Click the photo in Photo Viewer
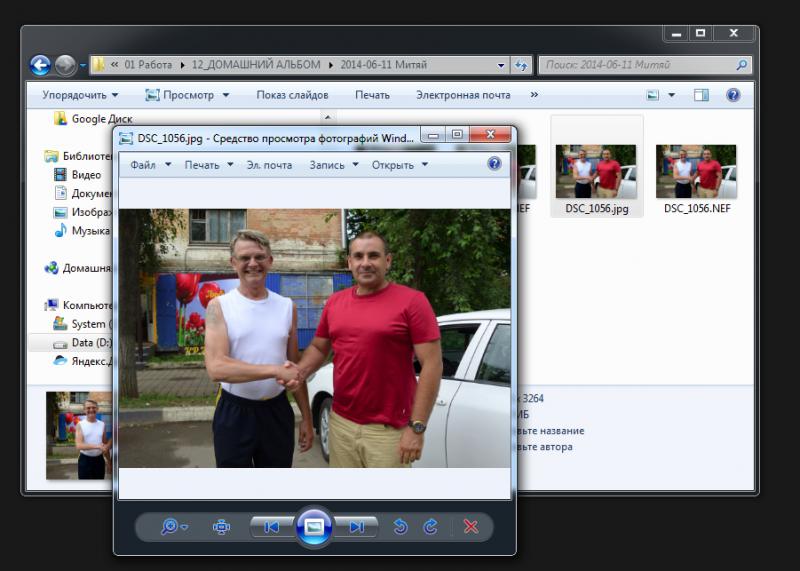The height and width of the screenshot is (571, 800). click(x=314, y=338)
